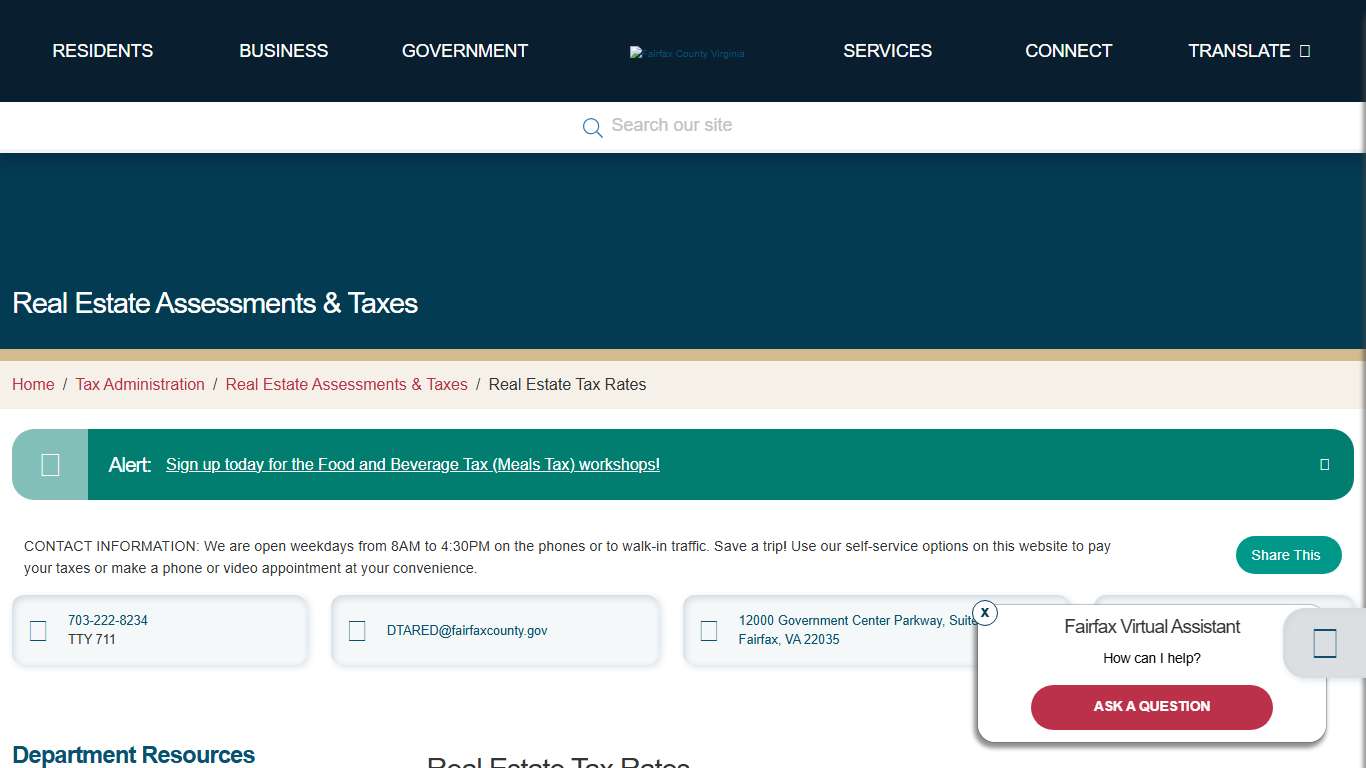
Task: Dismiss the alert banner via its right-side icon
Action: pyautogui.click(x=1324, y=464)
